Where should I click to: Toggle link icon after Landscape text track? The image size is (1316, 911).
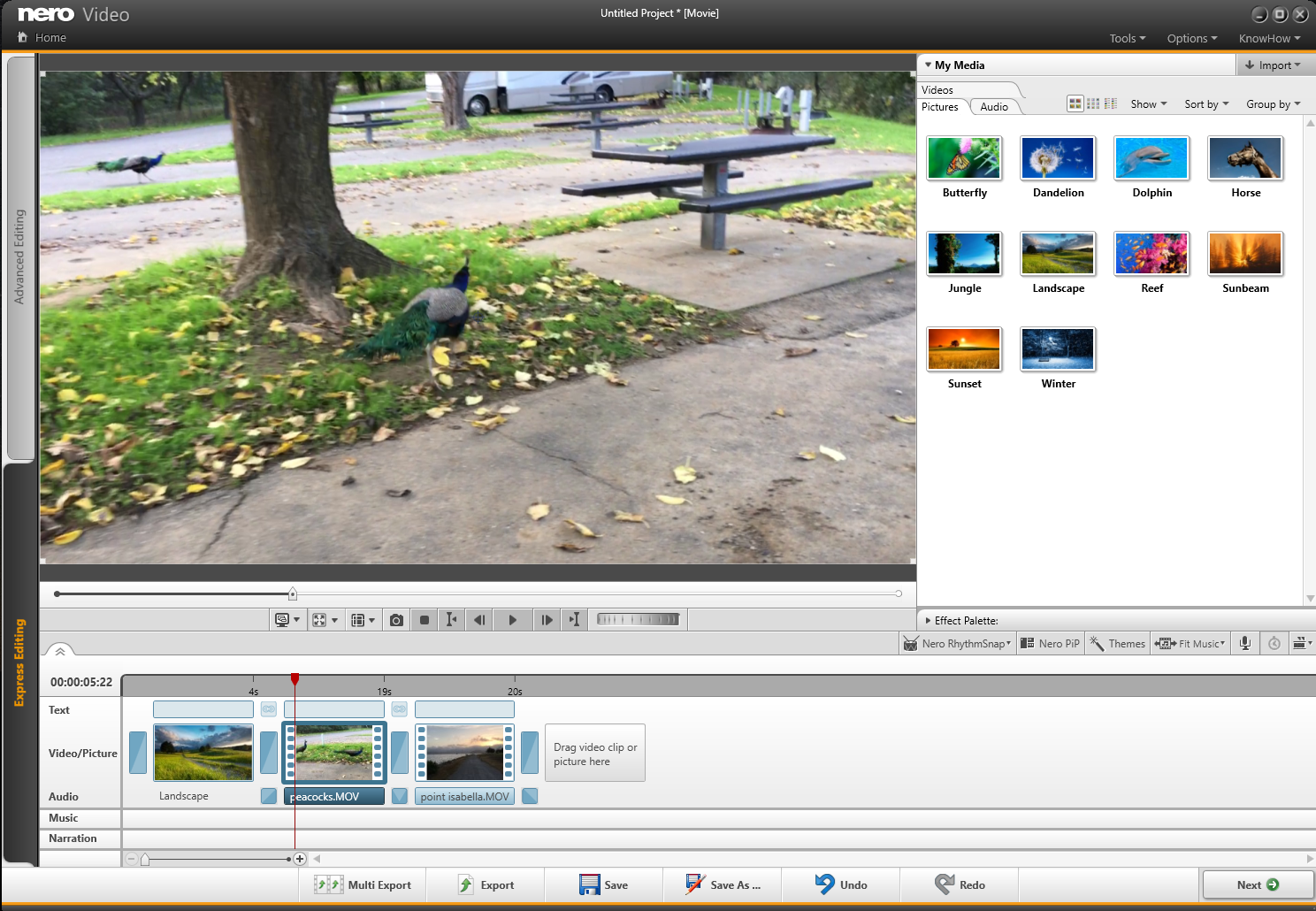click(x=269, y=709)
